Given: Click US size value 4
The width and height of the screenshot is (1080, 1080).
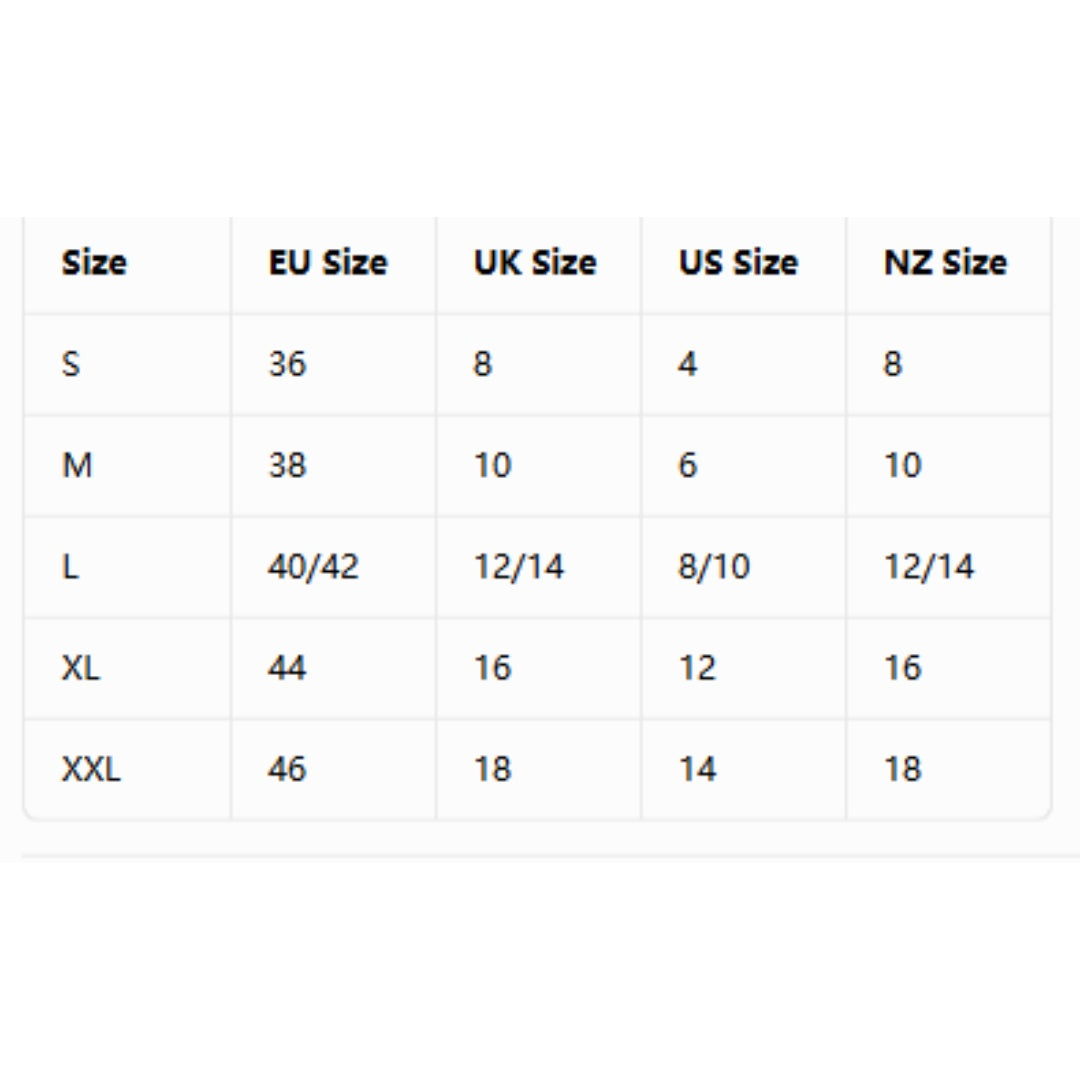Looking at the screenshot, I should tap(688, 364).
